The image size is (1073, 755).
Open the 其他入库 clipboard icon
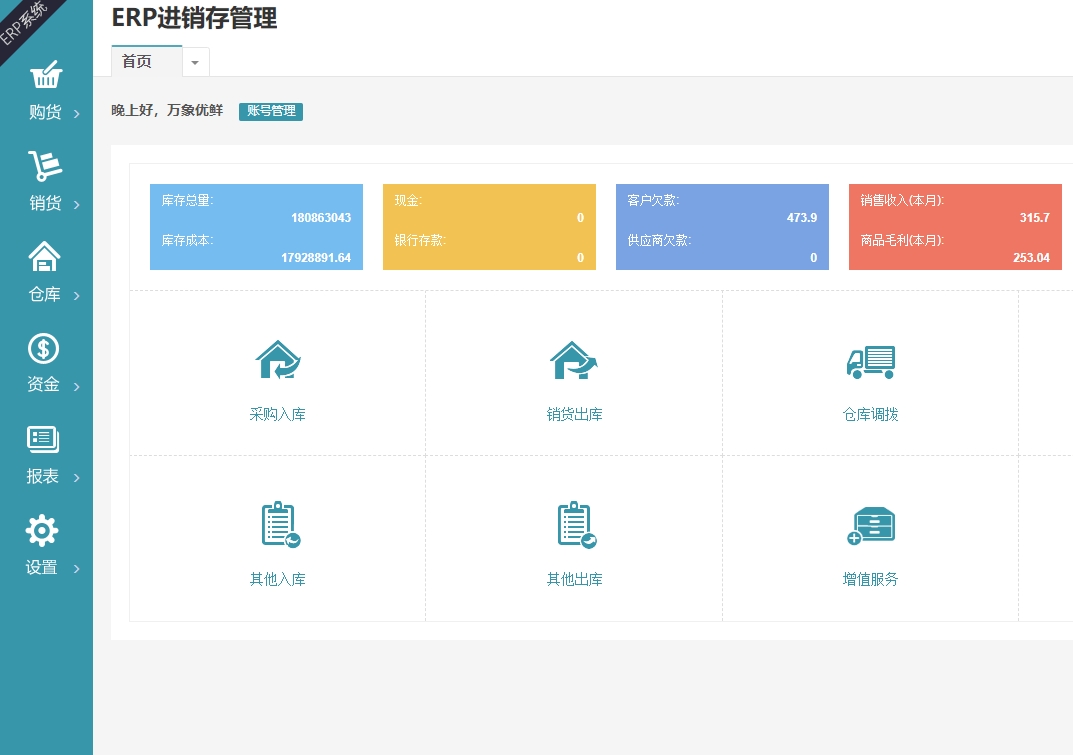pyautogui.click(x=280, y=524)
